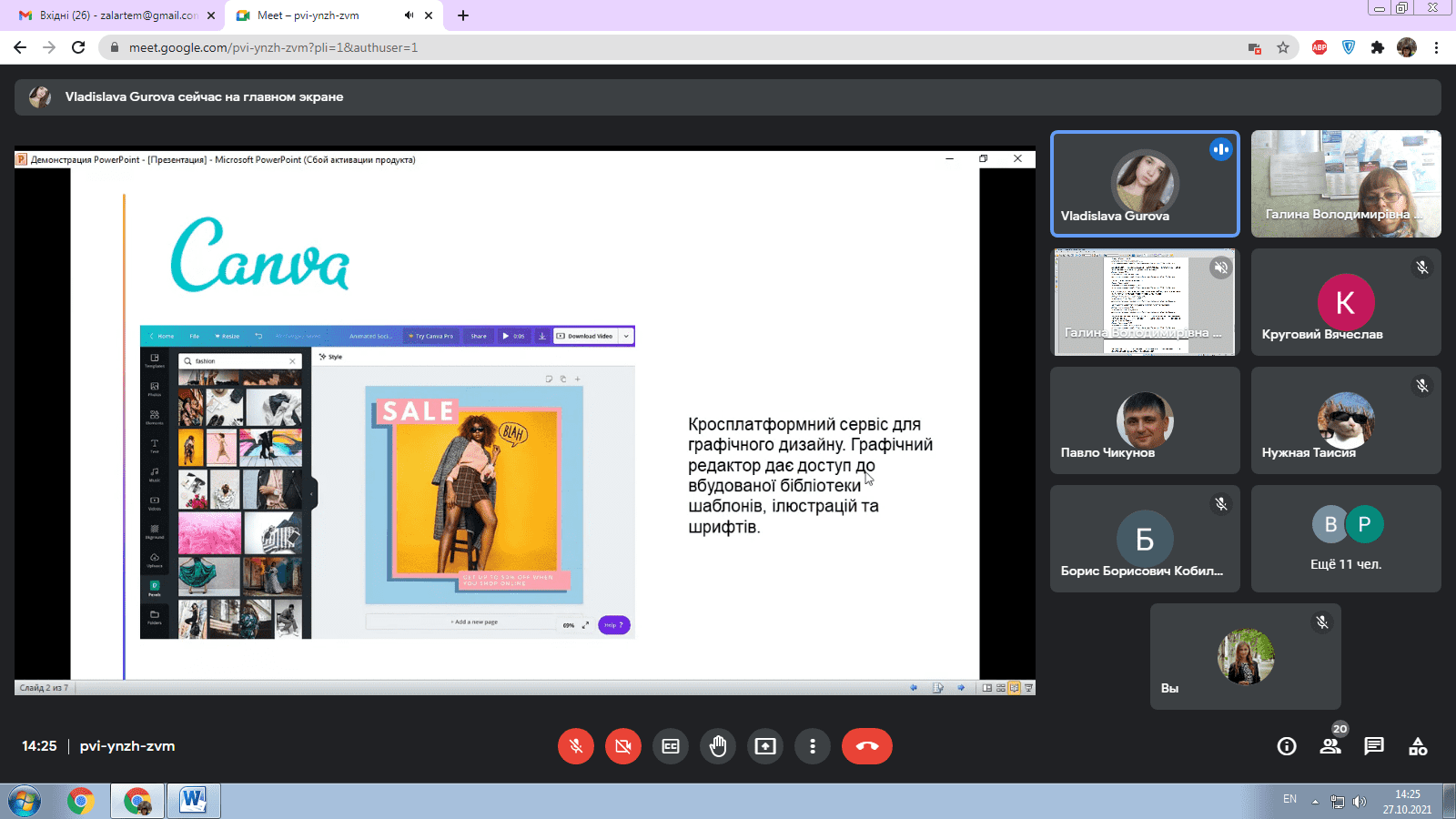Select Галина Володимирівна video tile
Viewport: 1456px width, 819px height.
(1346, 184)
